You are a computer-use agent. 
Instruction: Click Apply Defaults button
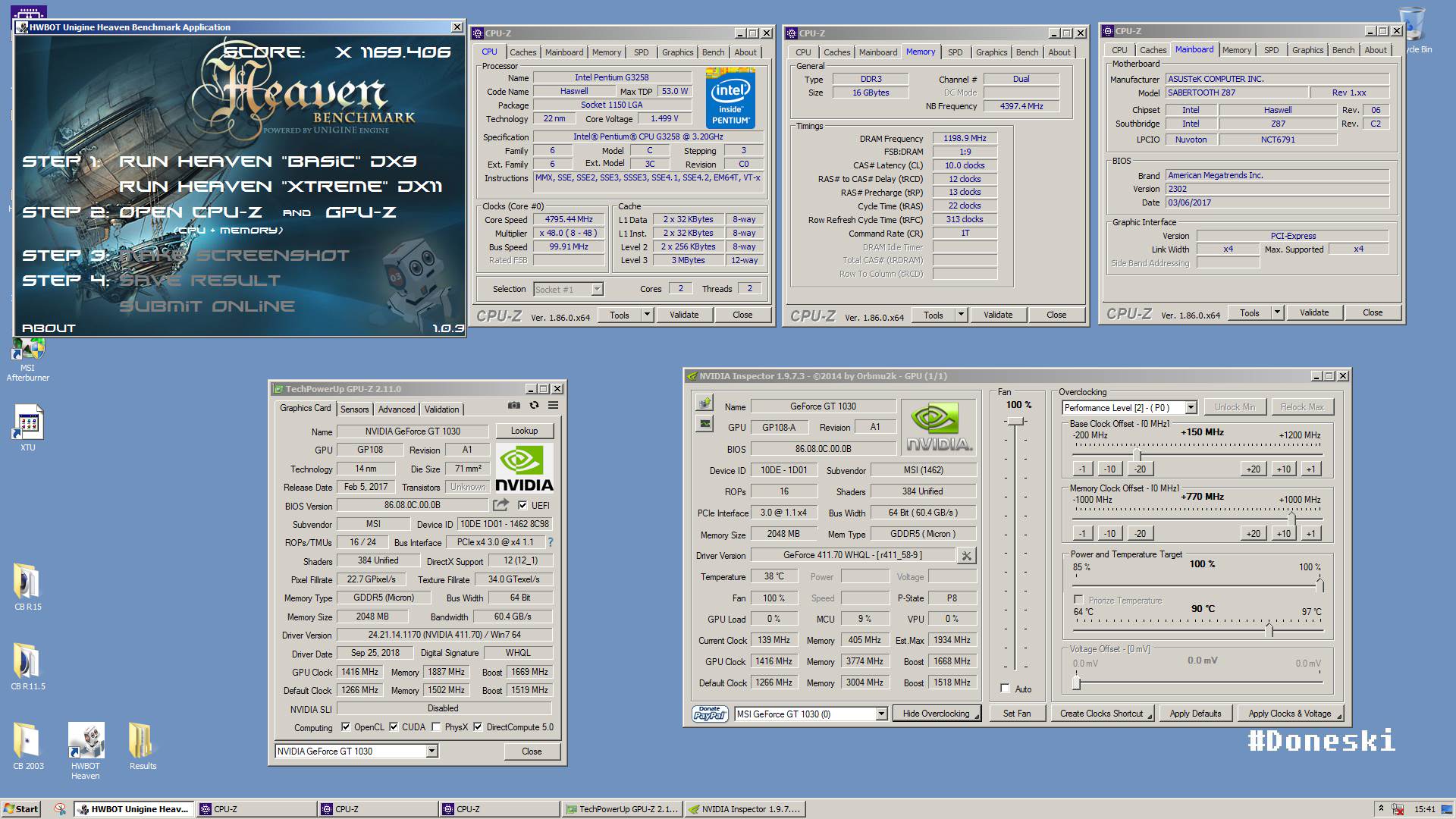tap(1195, 714)
